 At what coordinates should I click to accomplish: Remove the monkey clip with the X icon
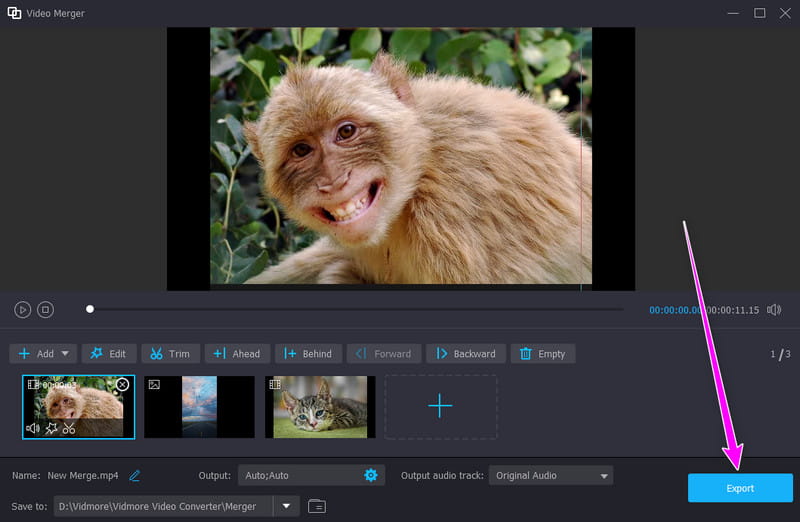click(122, 384)
